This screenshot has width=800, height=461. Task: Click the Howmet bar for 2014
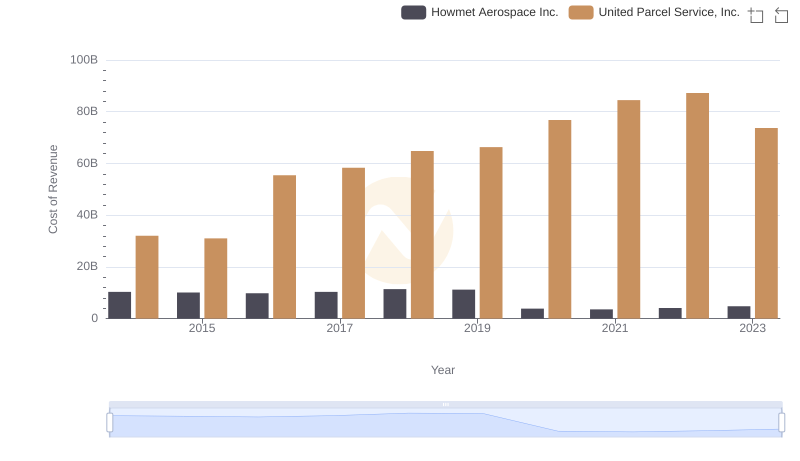119,305
